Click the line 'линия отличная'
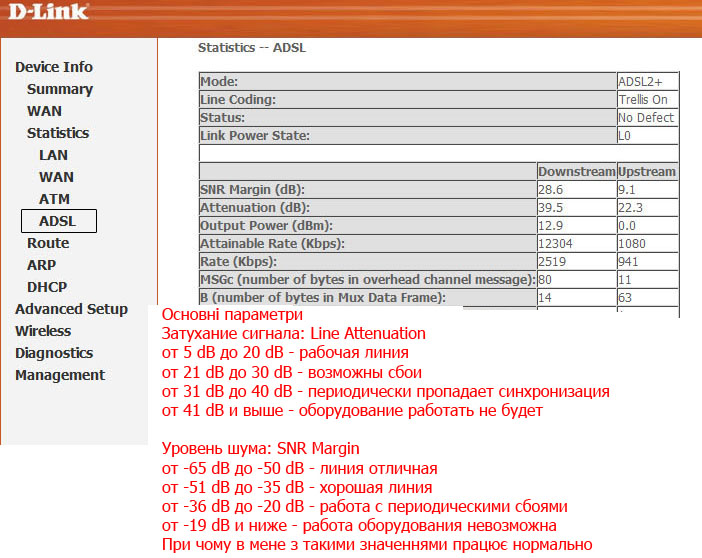The height and width of the screenshot is (558, 702). click(x=299, y=468)
